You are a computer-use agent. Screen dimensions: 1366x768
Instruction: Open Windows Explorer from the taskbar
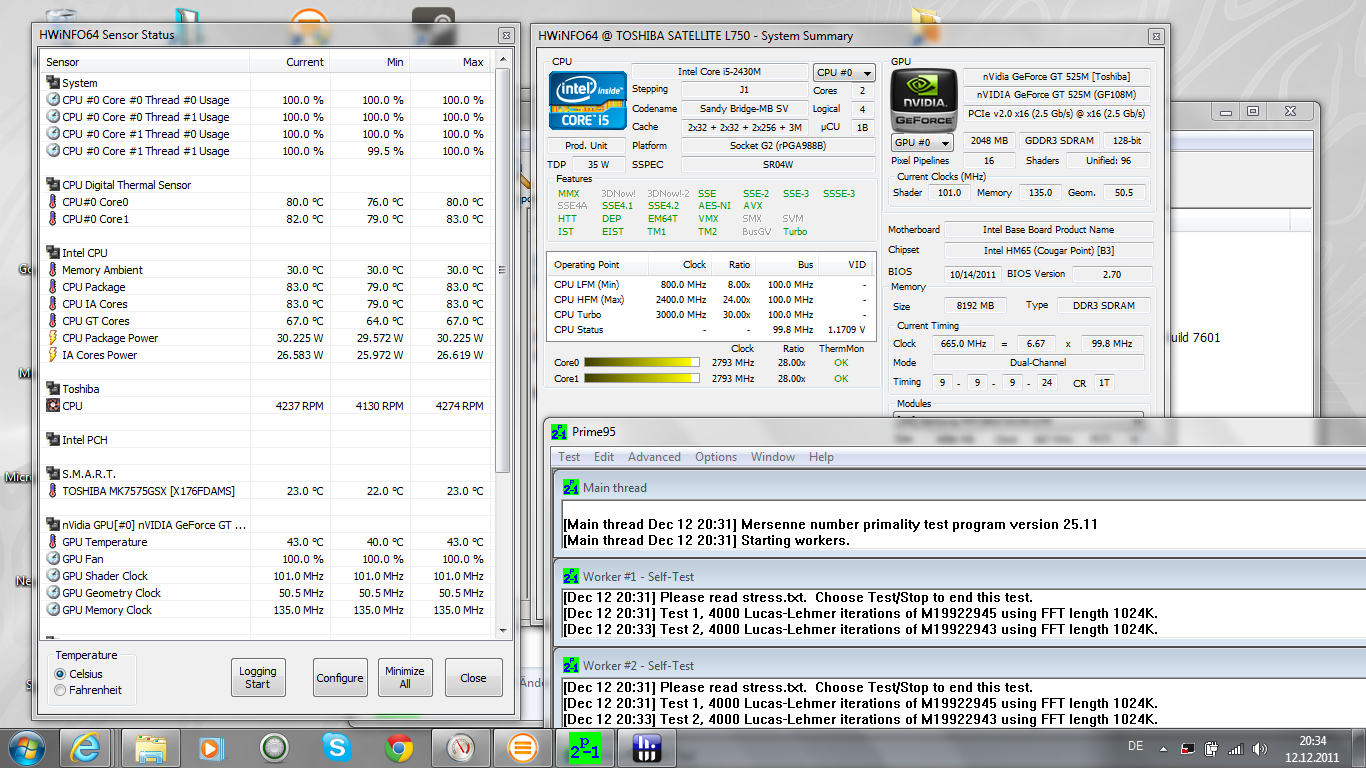pos(150,748)
